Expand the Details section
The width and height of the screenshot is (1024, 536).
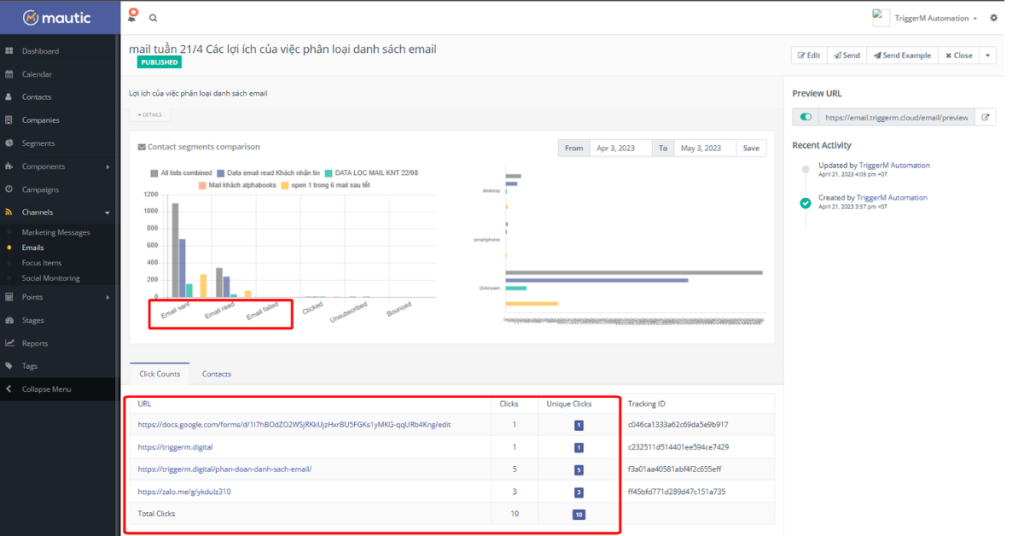[x=149, y=114]
